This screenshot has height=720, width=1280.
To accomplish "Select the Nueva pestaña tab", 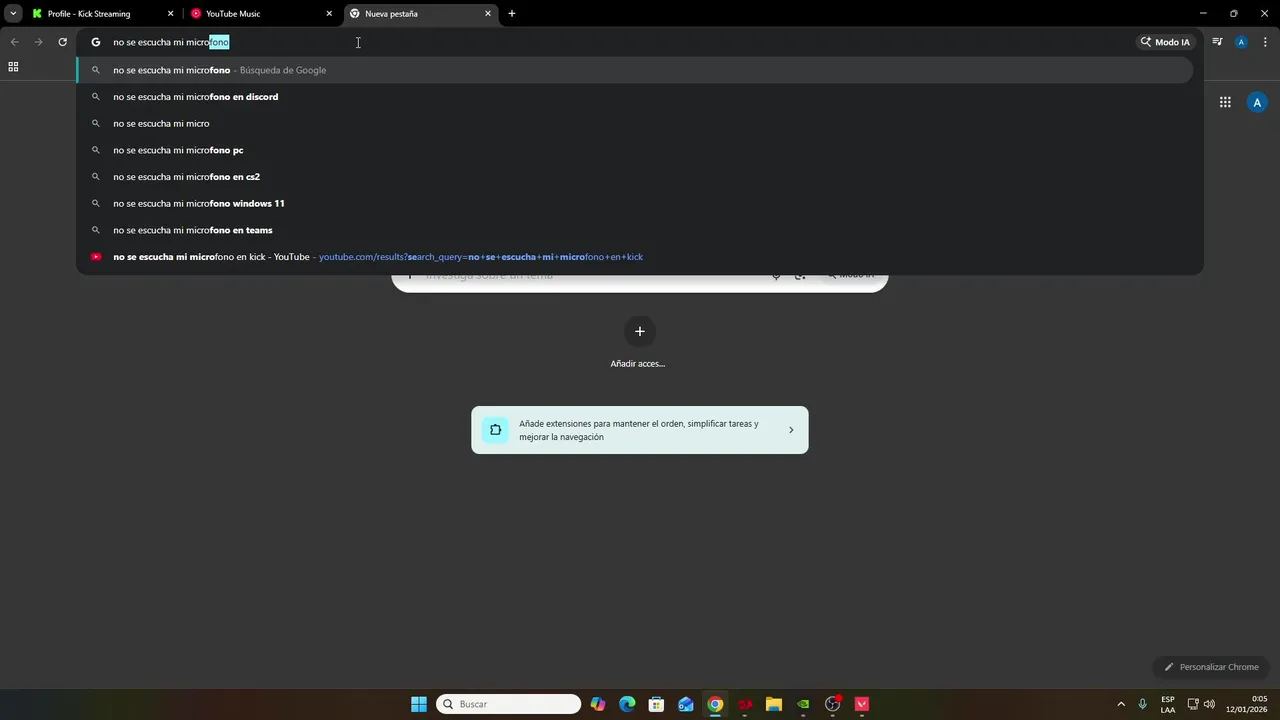I will (420, 14).
